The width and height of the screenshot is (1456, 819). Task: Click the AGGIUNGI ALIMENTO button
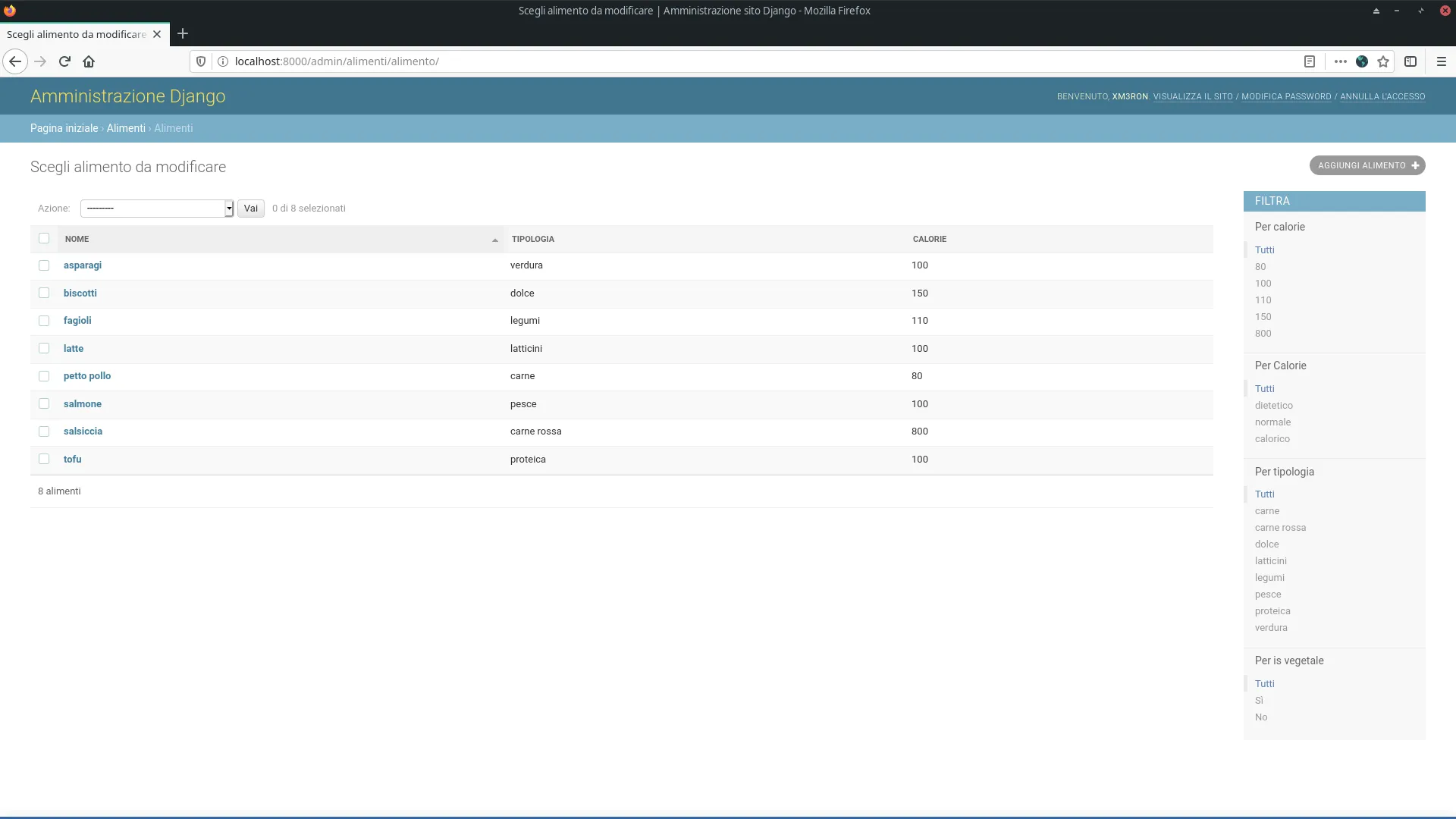pyautogui.click(x=1367, y=165)
